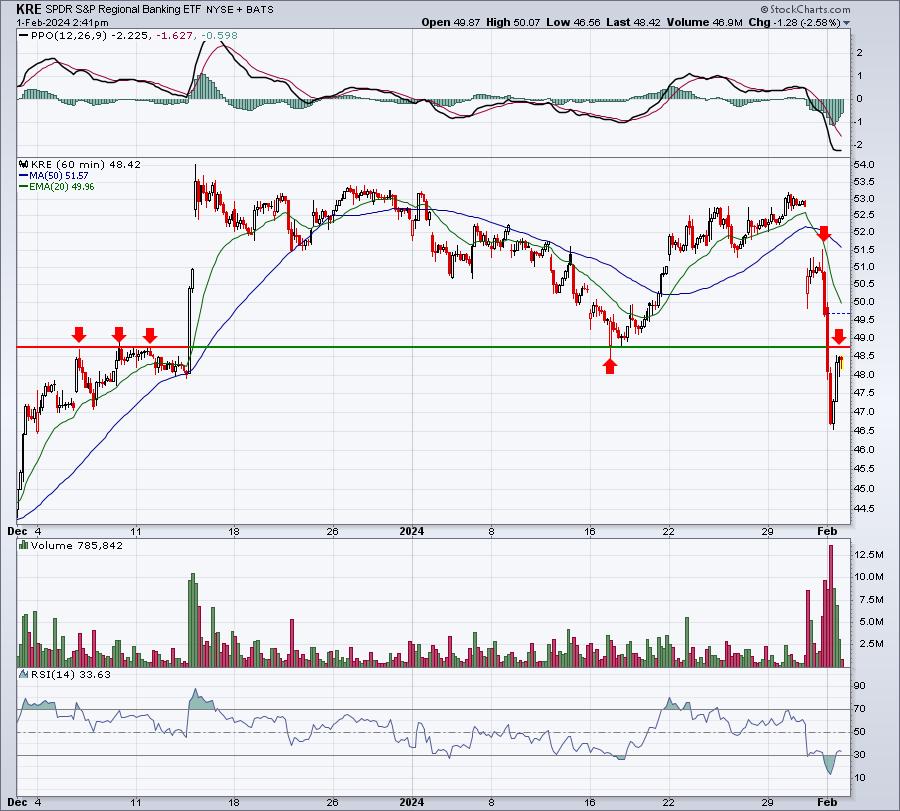
Task: Click the 2024 label on price axis
Action: click(412, 531)
